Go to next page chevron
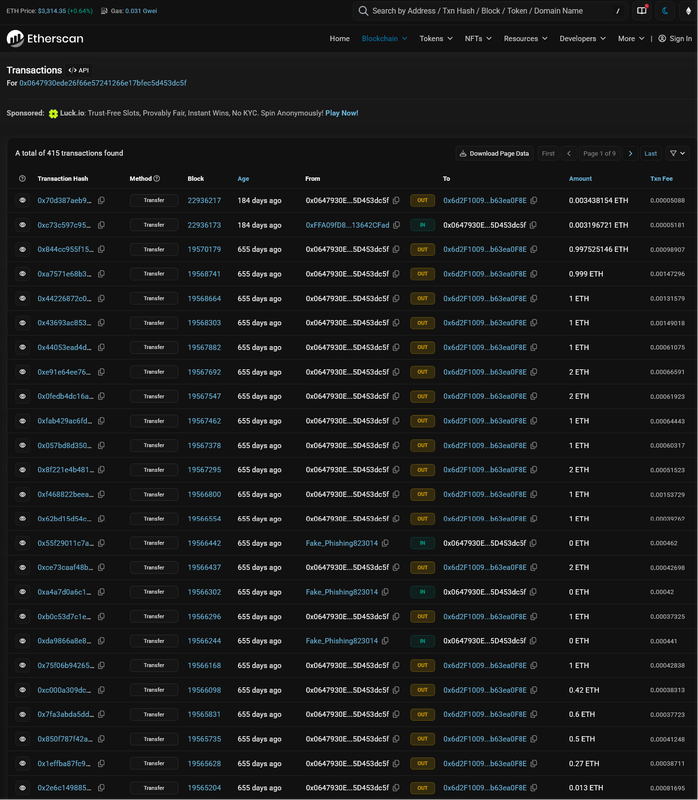698x800 pixels. click(631, 154)
